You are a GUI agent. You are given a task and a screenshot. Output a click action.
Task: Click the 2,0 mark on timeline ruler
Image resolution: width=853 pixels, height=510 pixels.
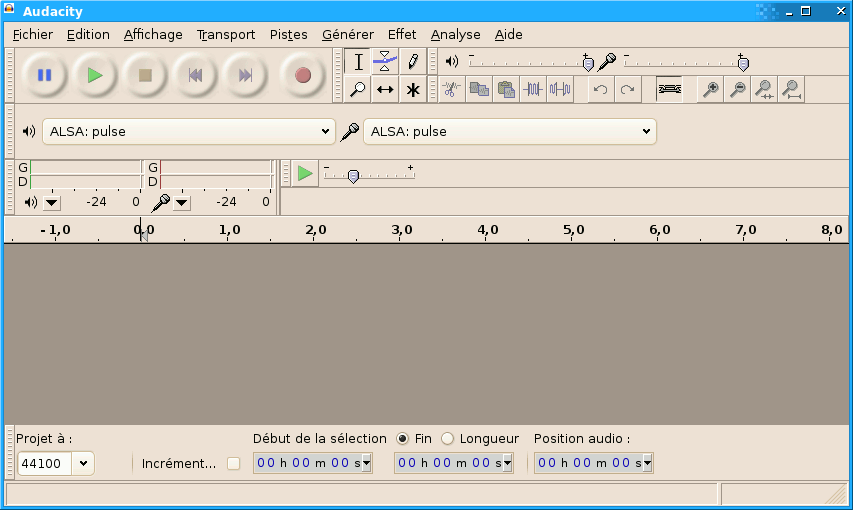point(316,230)
